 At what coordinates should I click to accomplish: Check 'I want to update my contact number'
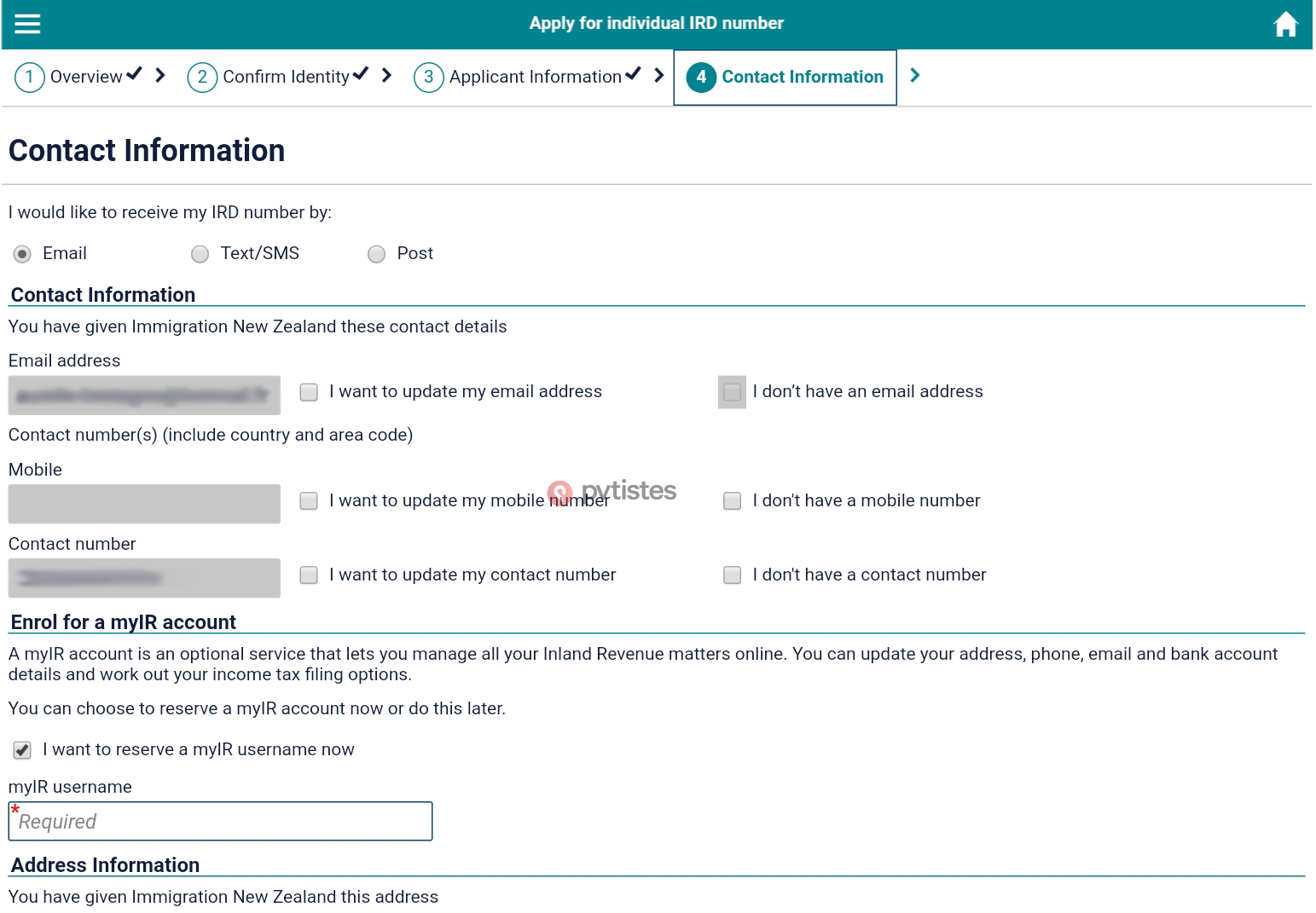[309, 575]
